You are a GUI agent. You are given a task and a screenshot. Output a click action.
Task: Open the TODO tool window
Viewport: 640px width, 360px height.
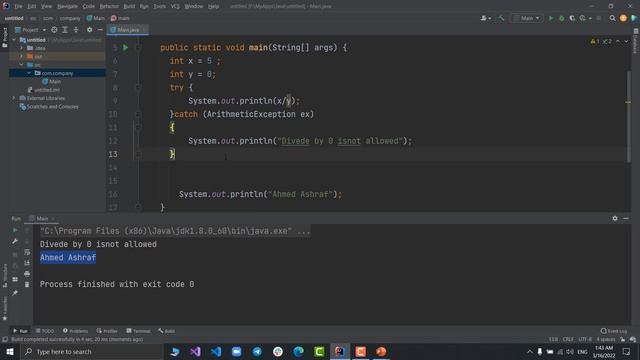pos(45,331)
